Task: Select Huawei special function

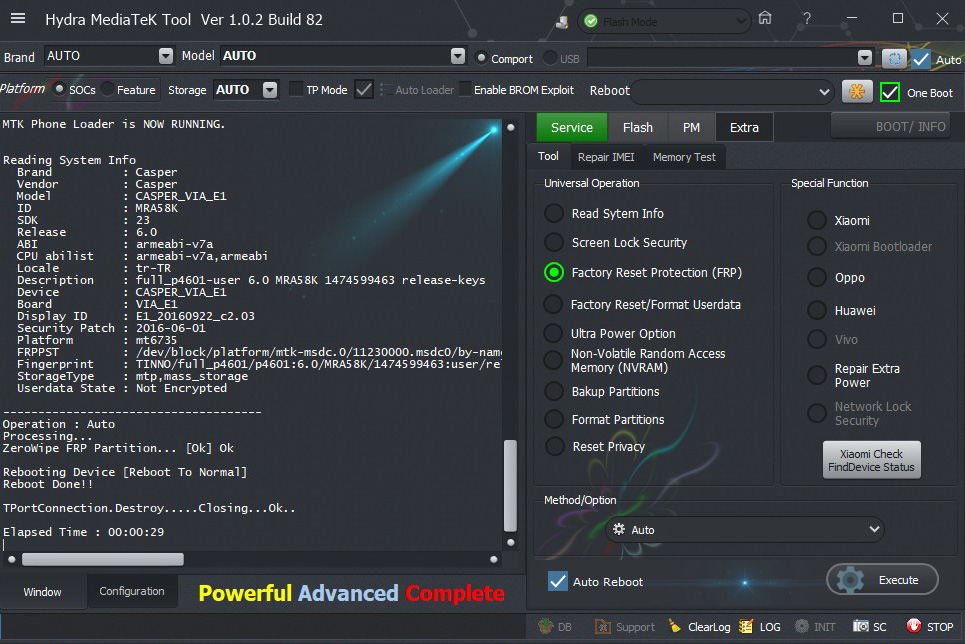Action: [817, 310]
